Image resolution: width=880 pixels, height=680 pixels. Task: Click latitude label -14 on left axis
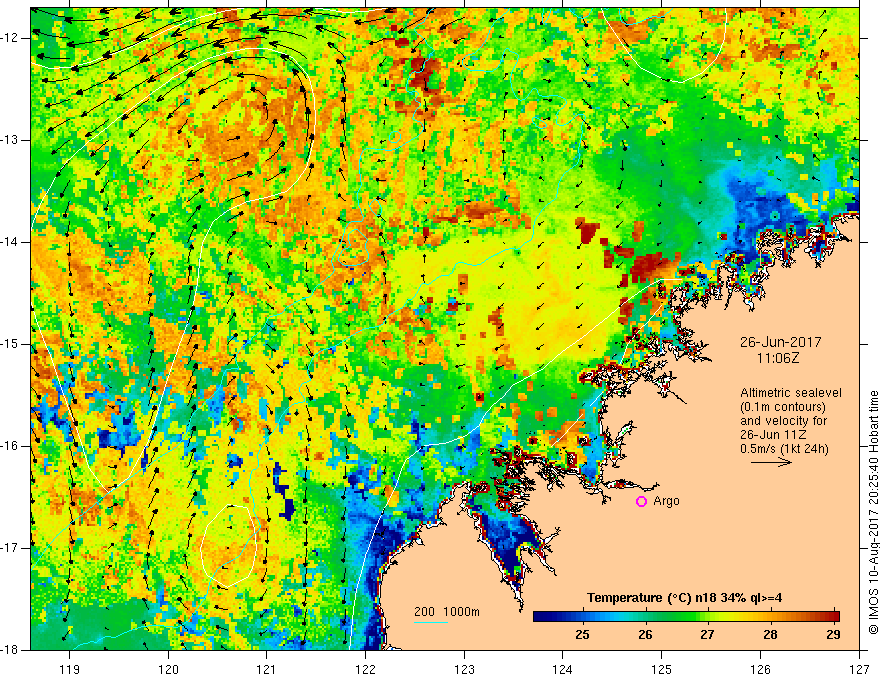coord(11,242)
